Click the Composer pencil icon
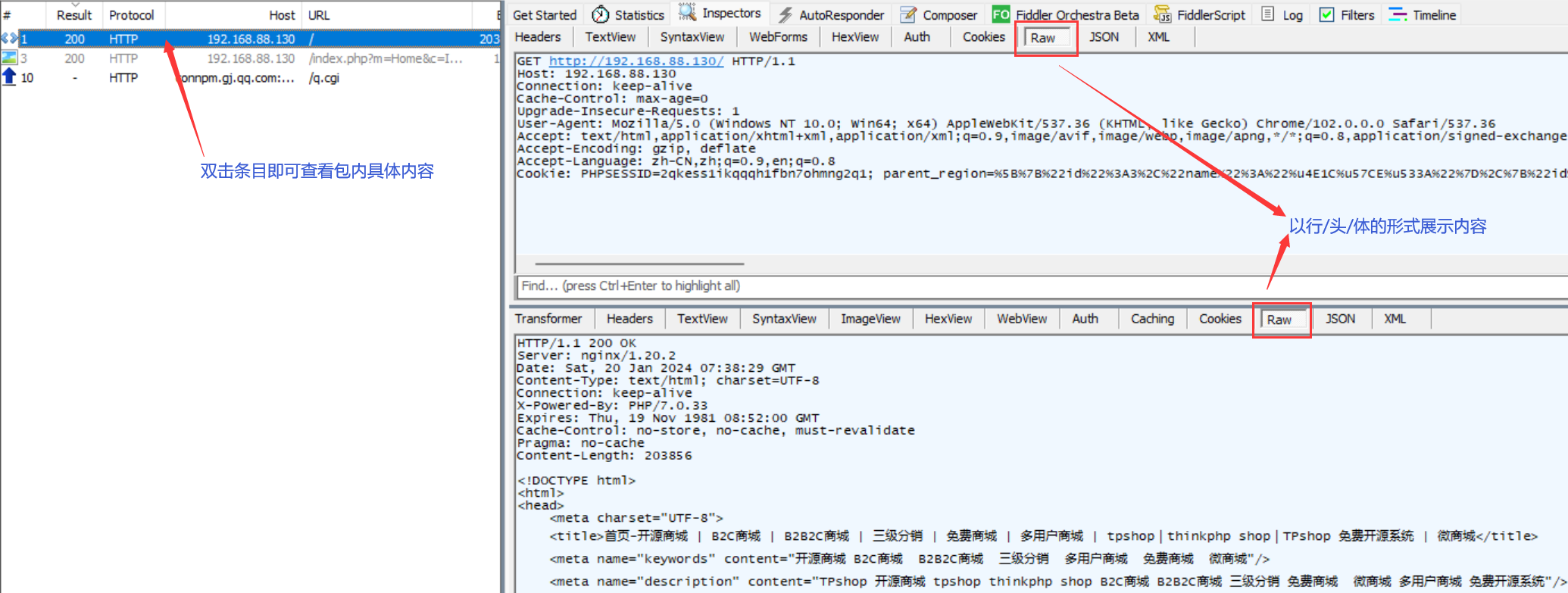Viewport: 1568px width, 593px height. coord(908,14)
